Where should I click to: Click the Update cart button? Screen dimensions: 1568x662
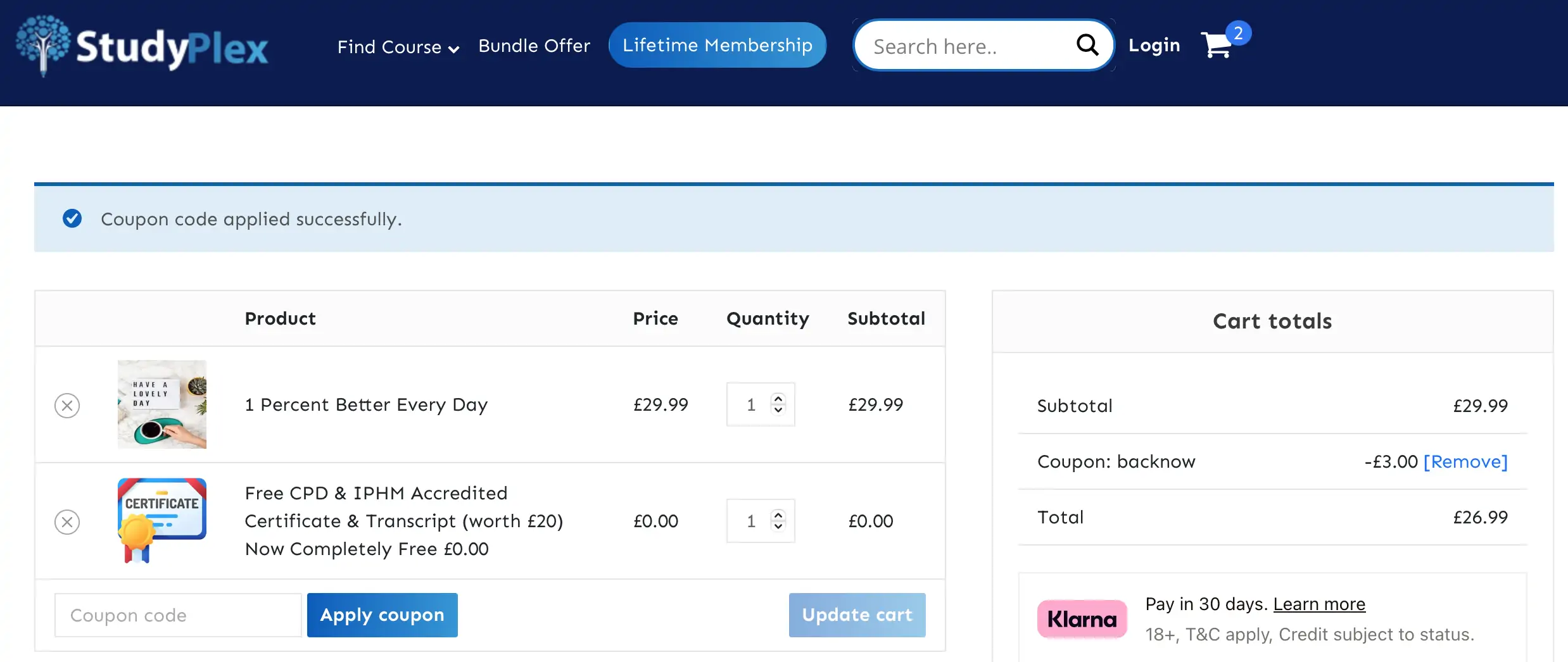point(857,615)
